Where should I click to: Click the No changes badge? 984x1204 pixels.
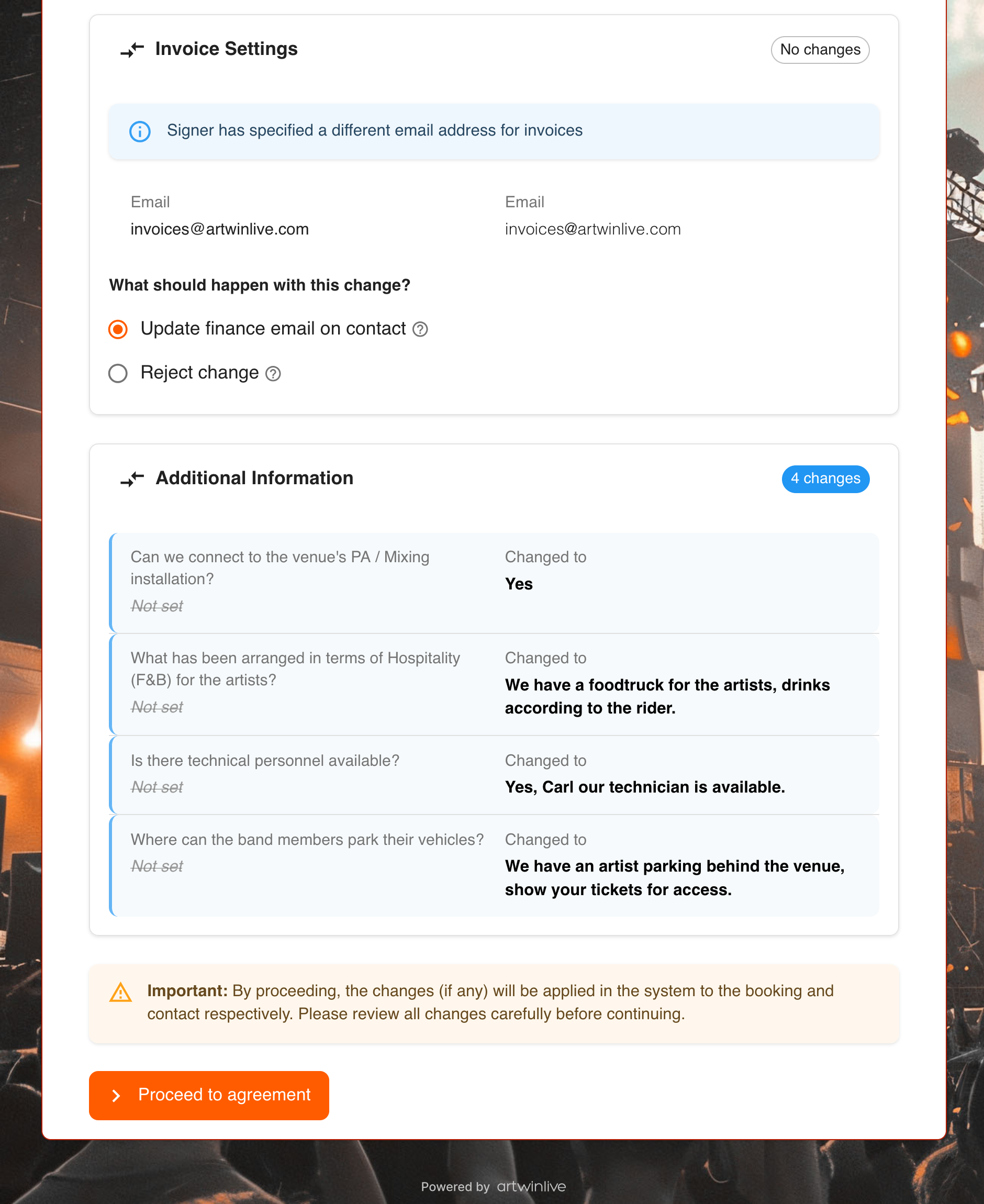(820, 50)
